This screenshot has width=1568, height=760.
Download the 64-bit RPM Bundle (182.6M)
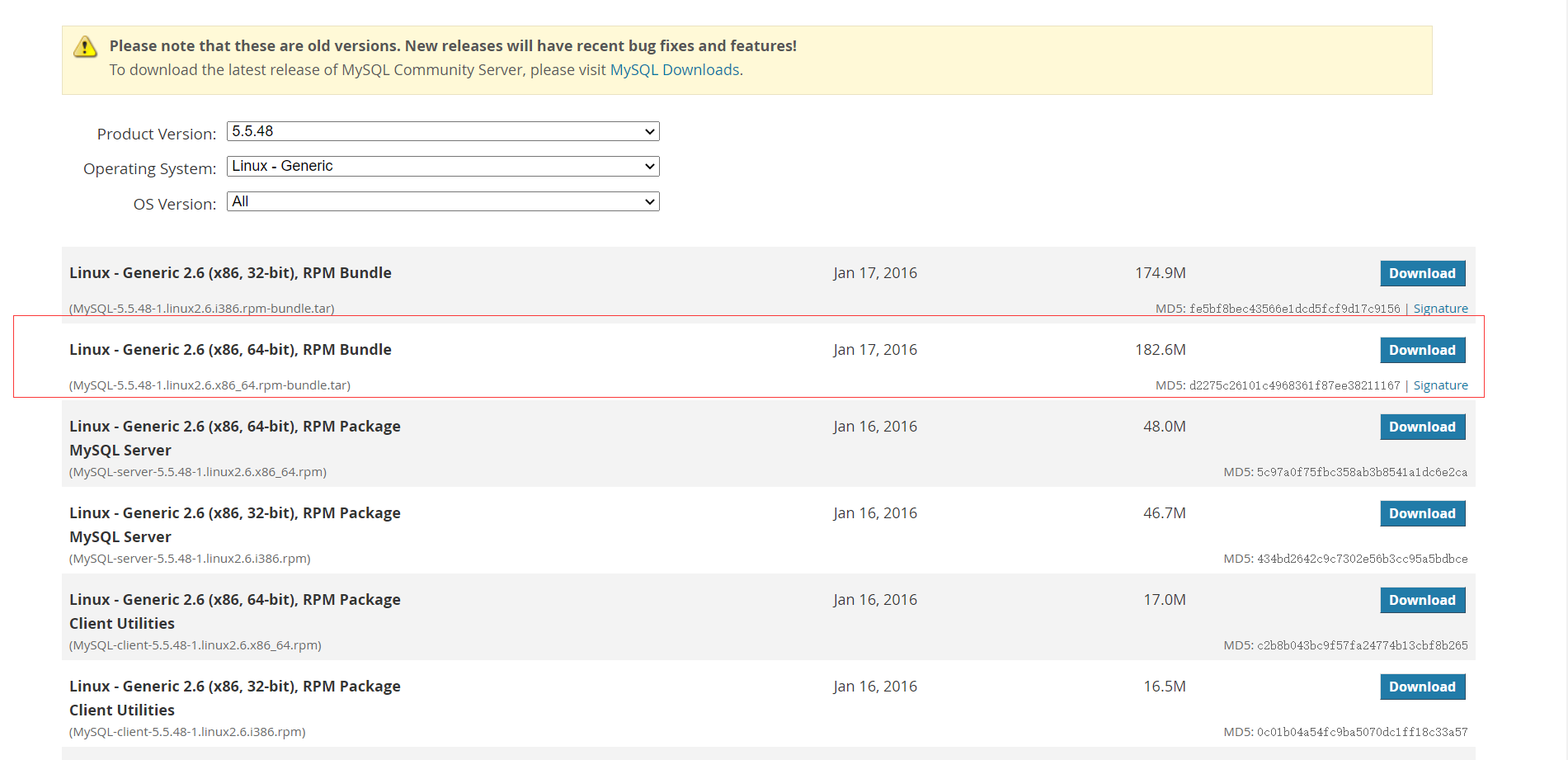1423,350
